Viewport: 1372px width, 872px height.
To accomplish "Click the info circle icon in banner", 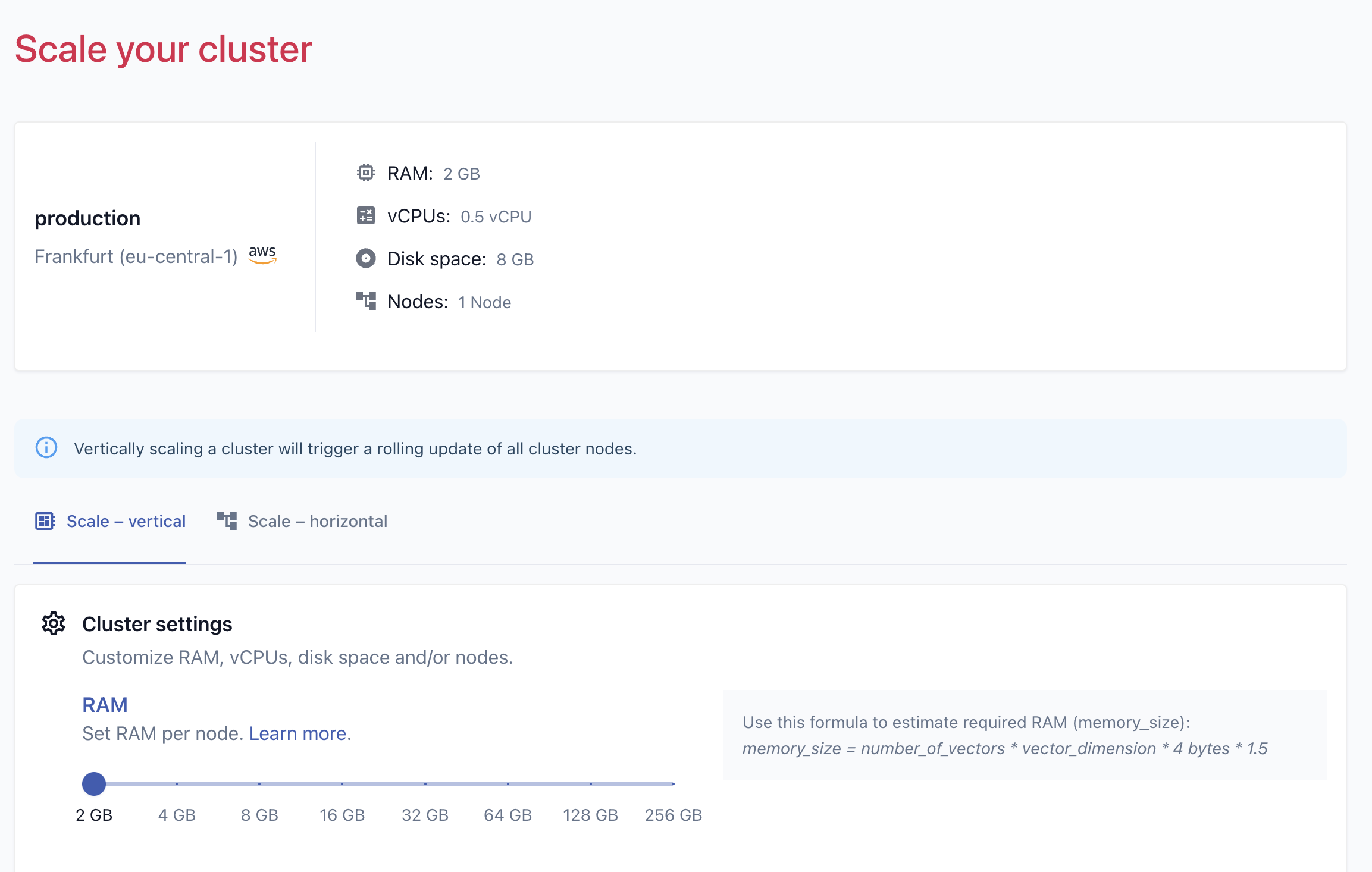I will 46,447.
